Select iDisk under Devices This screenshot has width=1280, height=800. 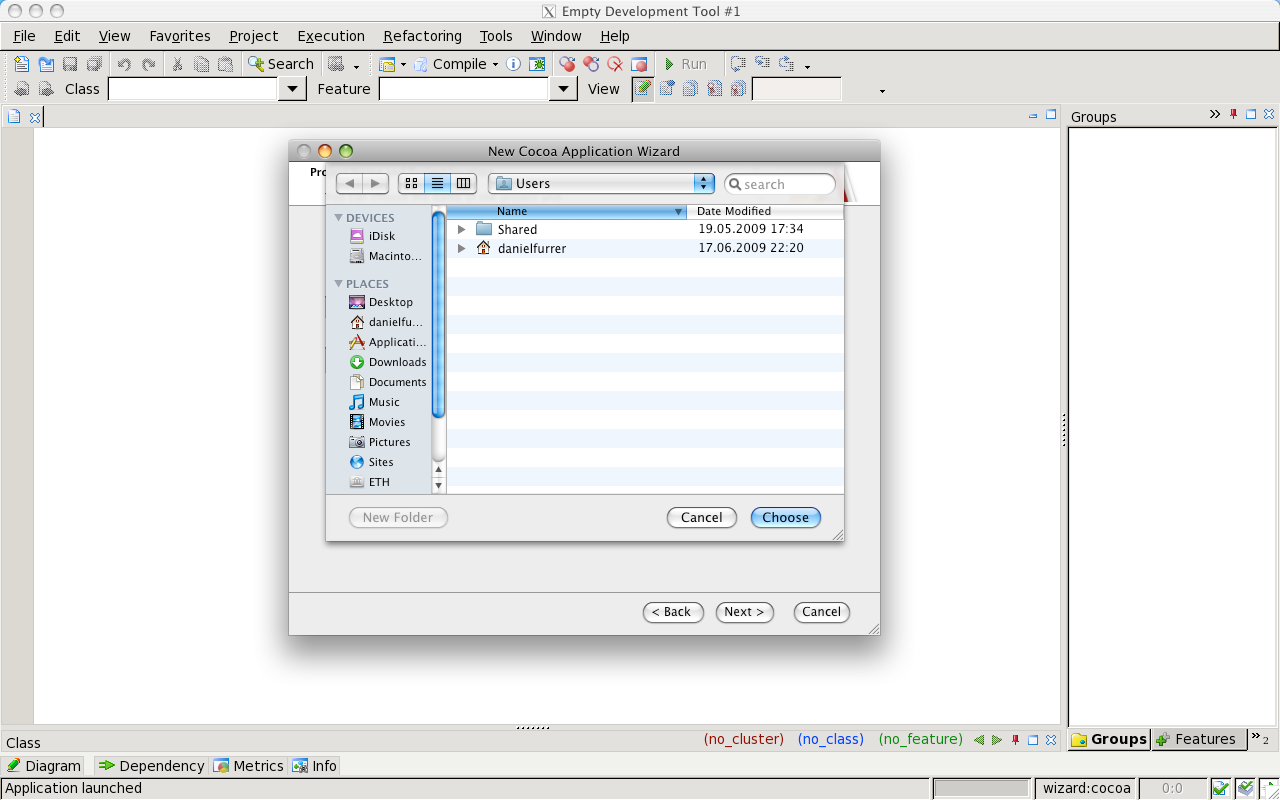coord(373,236)
